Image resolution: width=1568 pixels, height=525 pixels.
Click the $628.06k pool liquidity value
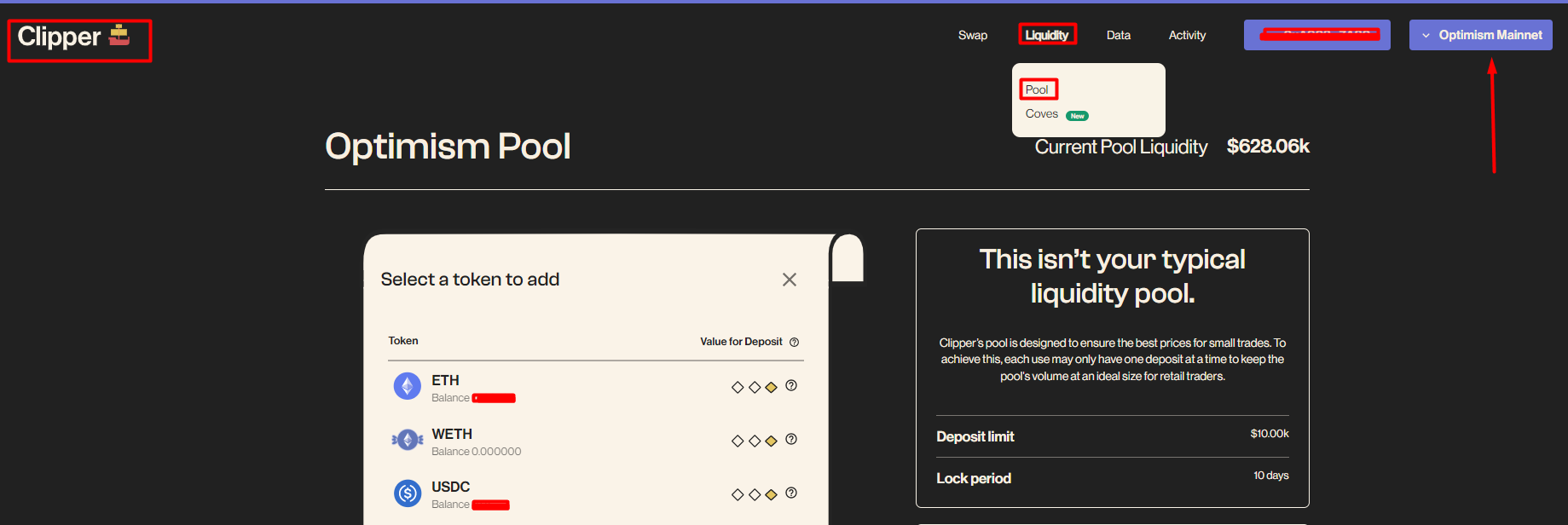tap(1268, 147)
